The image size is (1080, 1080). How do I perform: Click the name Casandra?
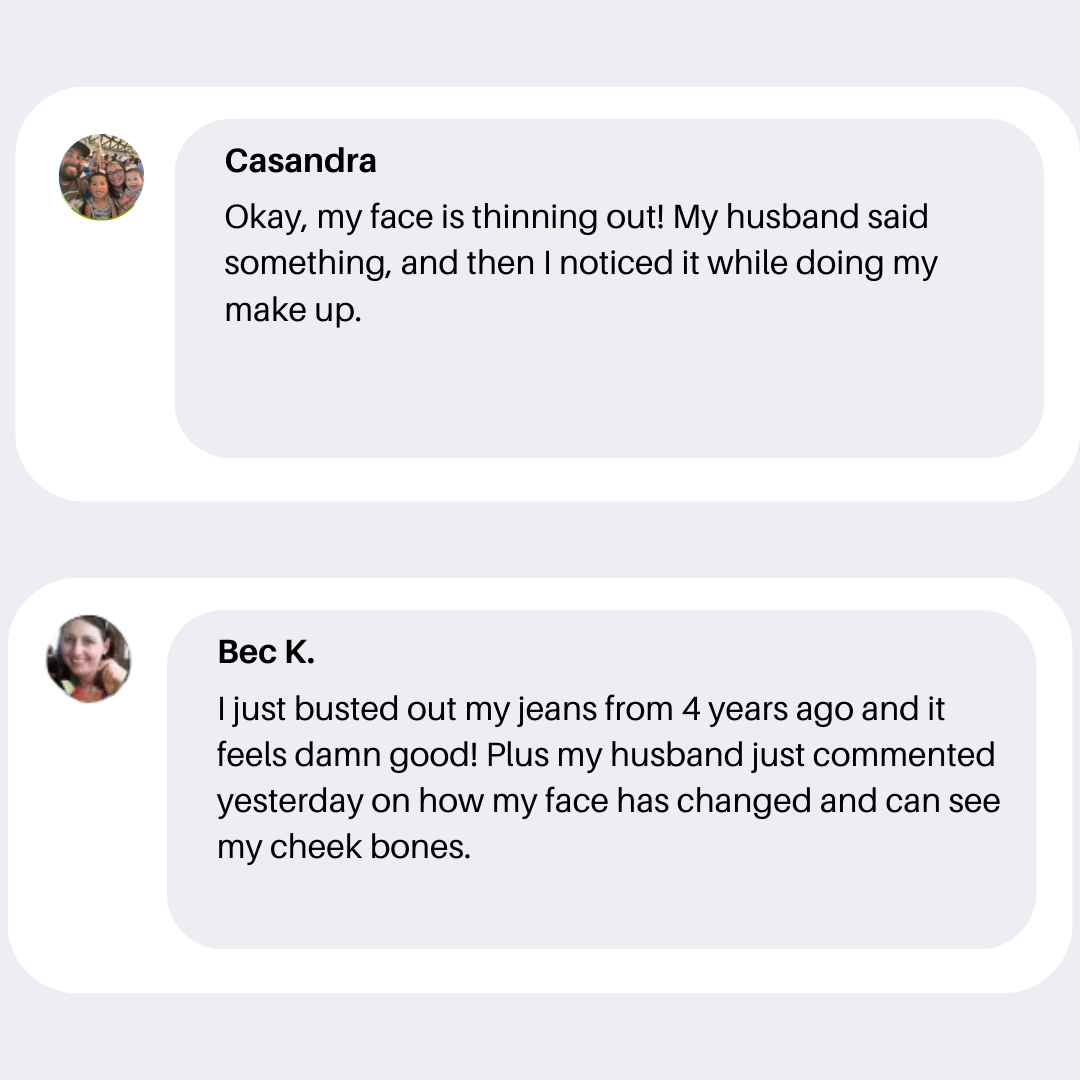[x=300, y=160]
